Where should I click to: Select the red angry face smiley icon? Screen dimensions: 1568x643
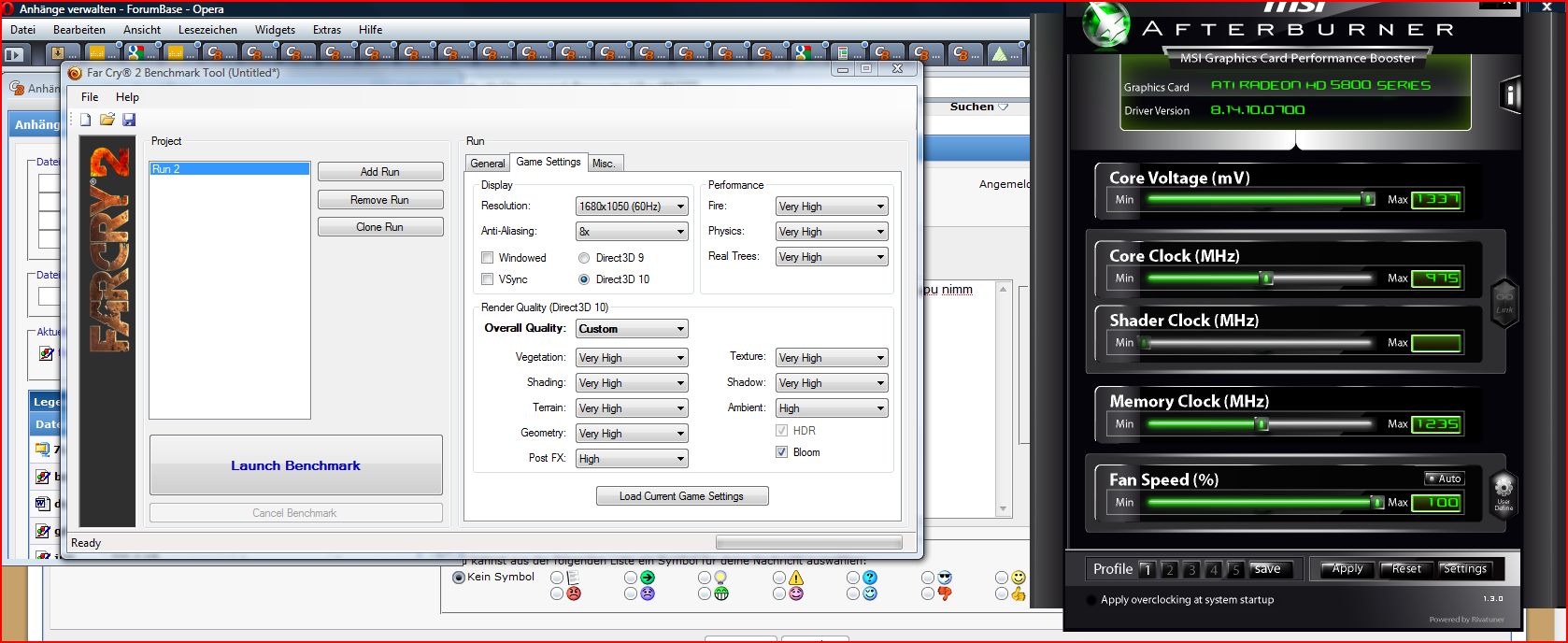574,593
